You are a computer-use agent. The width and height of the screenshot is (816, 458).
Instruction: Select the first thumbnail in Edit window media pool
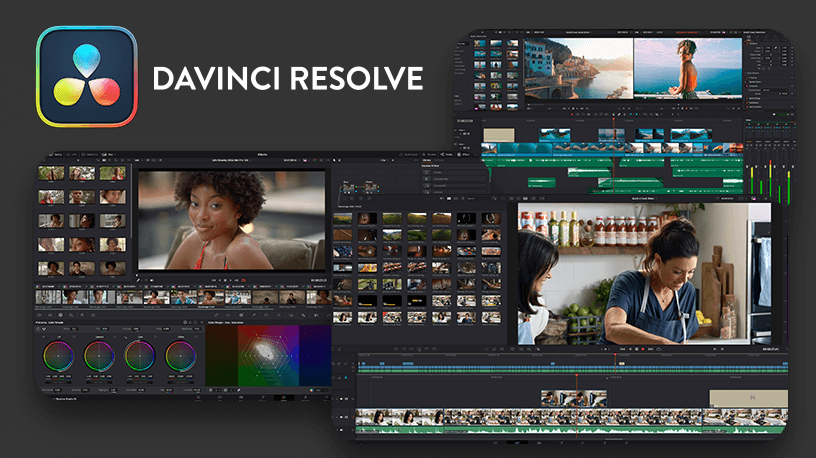(480, 44)
